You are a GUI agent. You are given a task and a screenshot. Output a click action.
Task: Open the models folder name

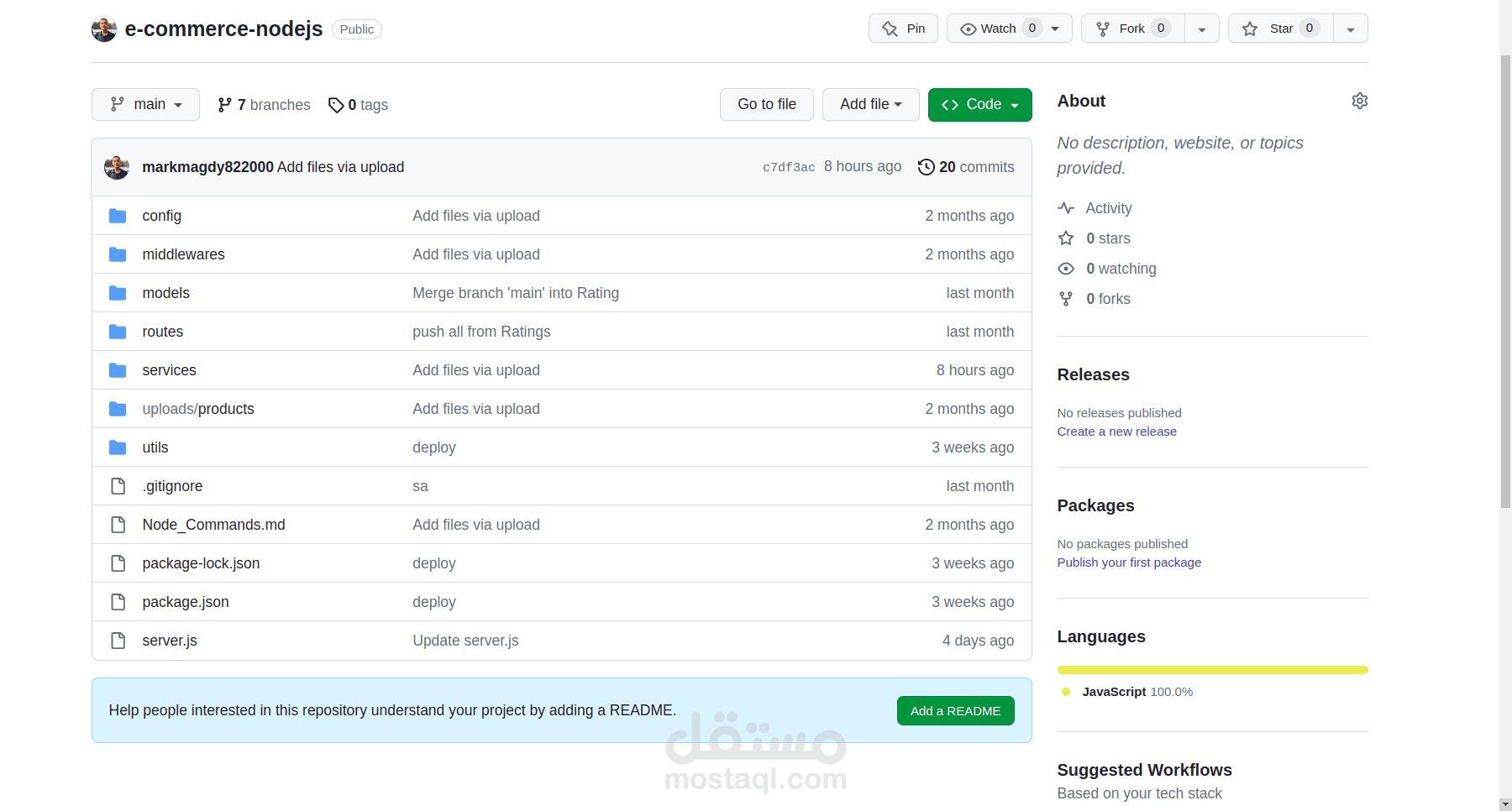coord(166,293)
